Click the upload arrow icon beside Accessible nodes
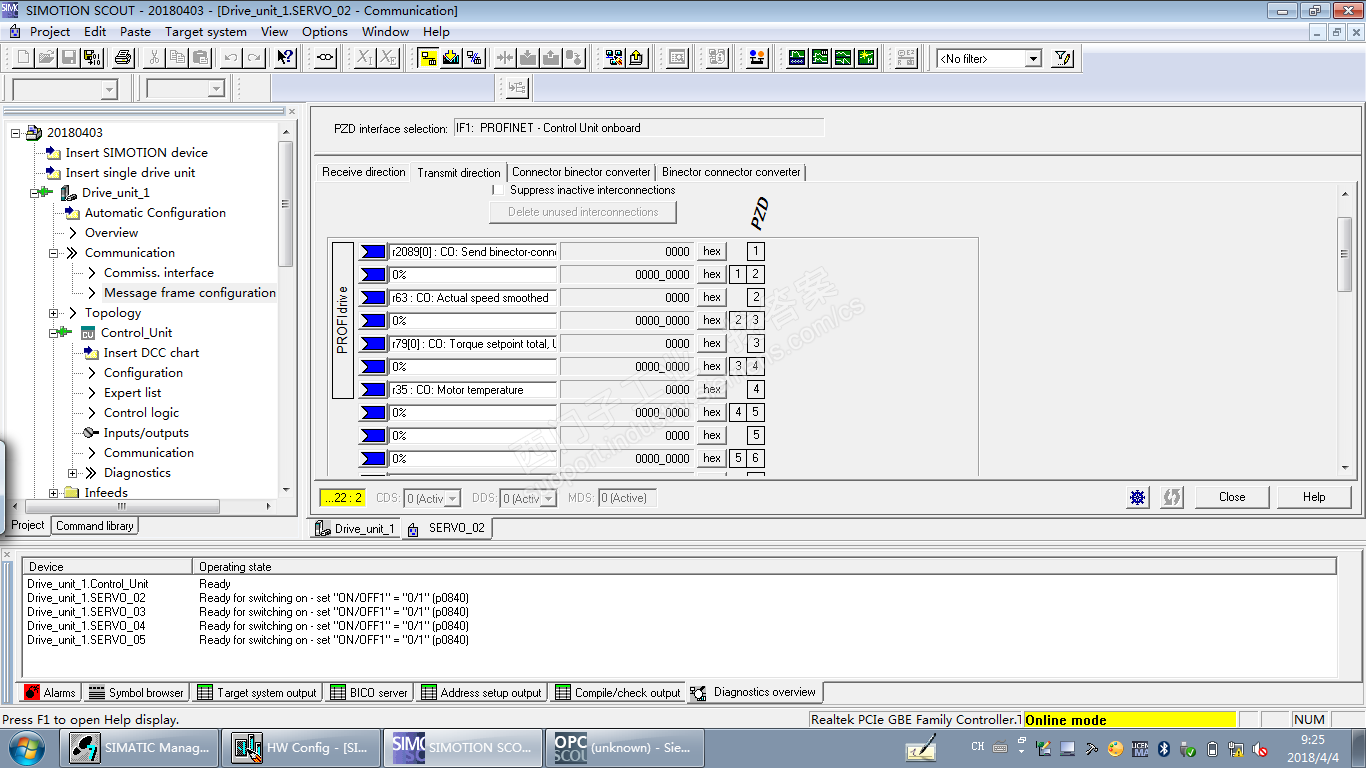 tap(637, 58)
